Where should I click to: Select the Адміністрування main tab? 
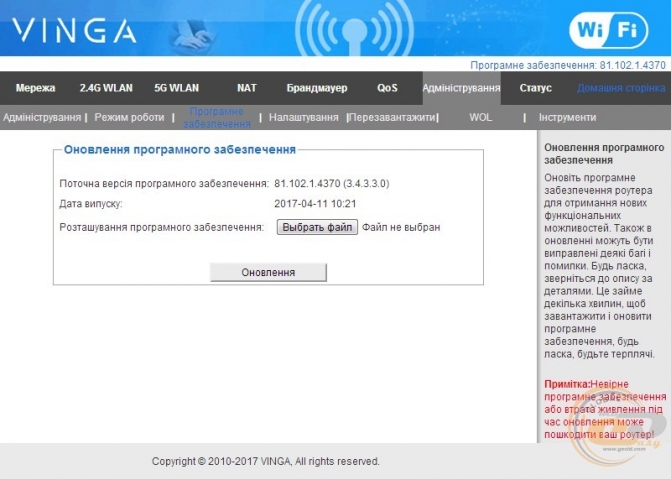[x=461, y=88]
